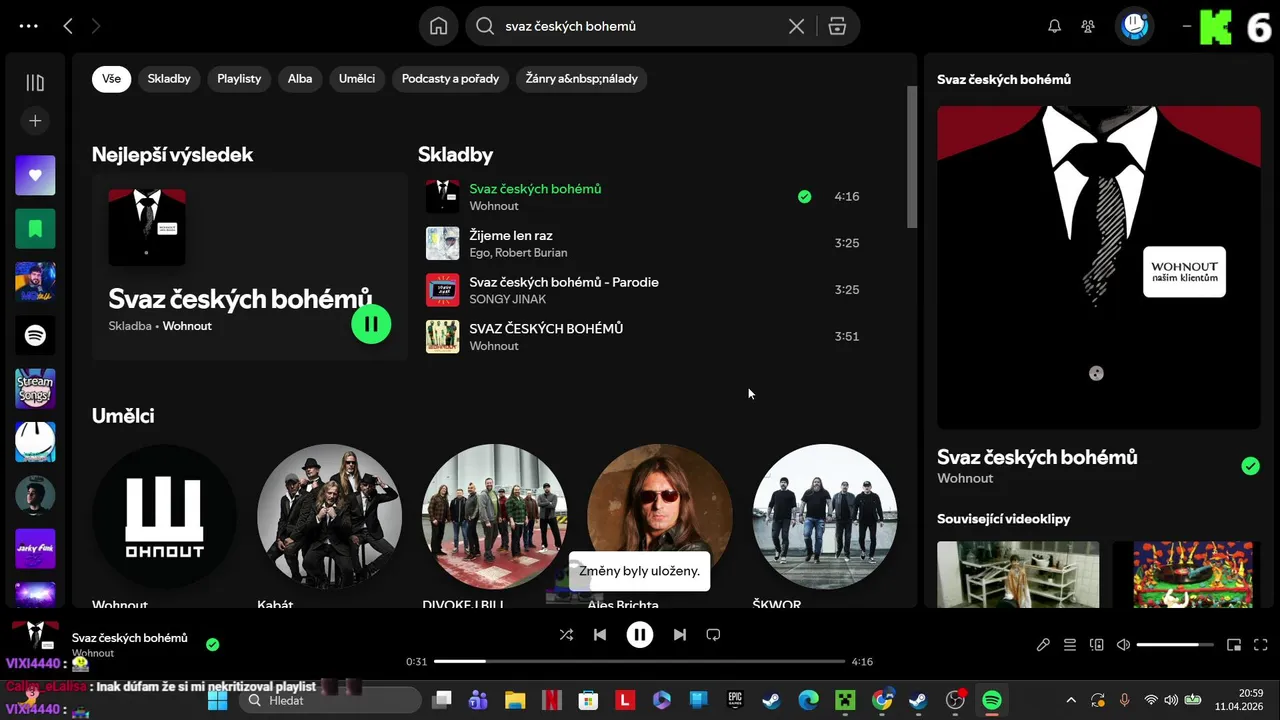1280x720 pixels.
Task: Open the Epic Games taskbar icon
Action: click(x=735, y=700)
